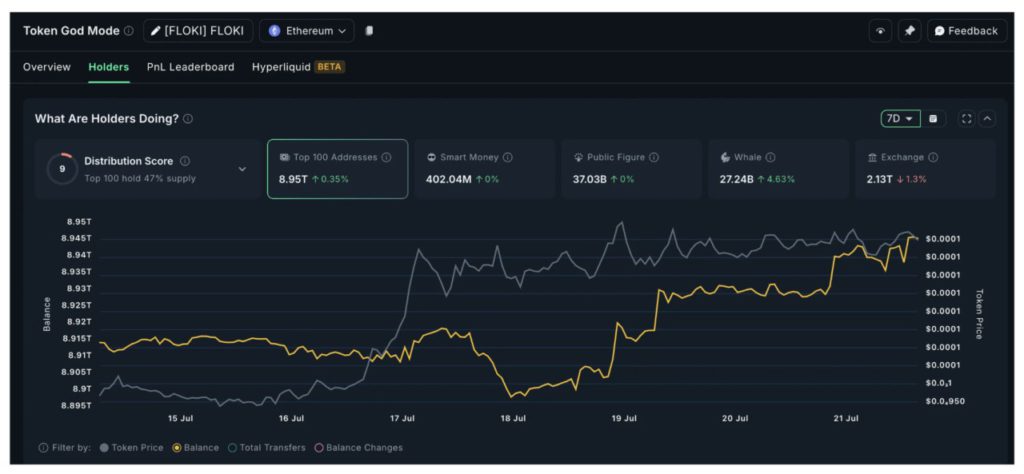Click the info icon next to Token God Mode
The height and width of the screenshot is (474, 1024).
(x=129, y=31)
